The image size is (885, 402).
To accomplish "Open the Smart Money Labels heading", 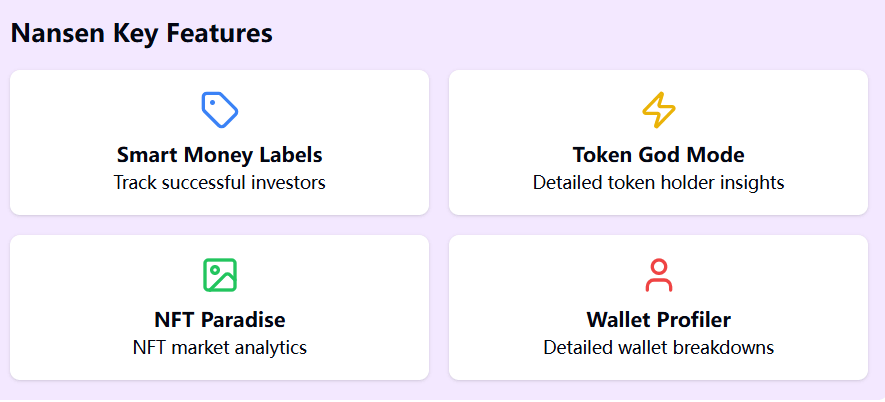I will (219, 155).
